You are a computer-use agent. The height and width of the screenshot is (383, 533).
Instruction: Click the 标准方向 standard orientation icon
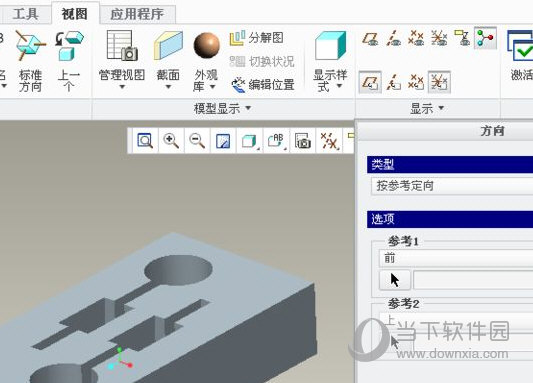click(x=30, y=45)
